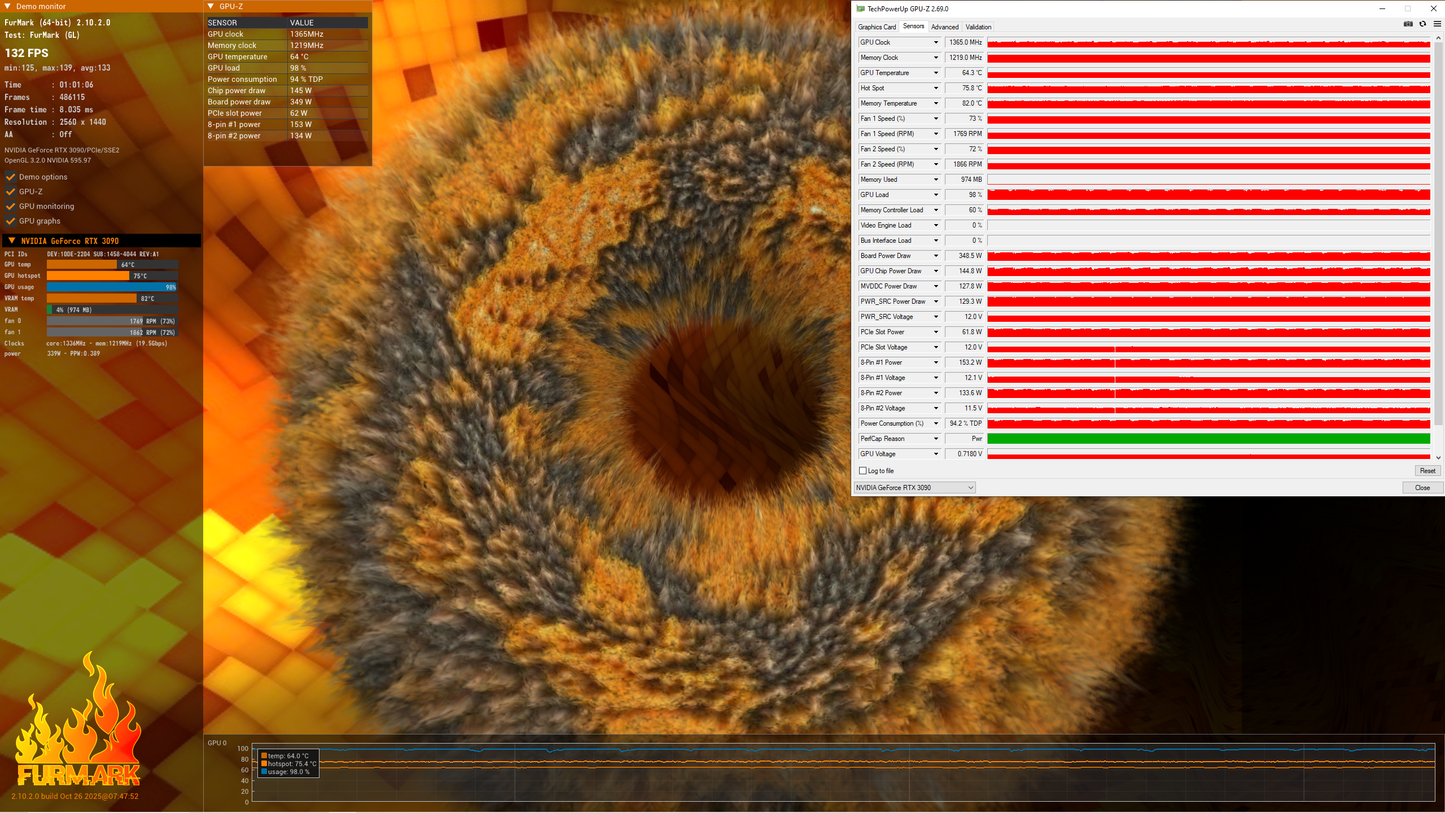
Task: Collapse the NVIDIA GeForce RTX 3090 section
Action: pos(12,241)
